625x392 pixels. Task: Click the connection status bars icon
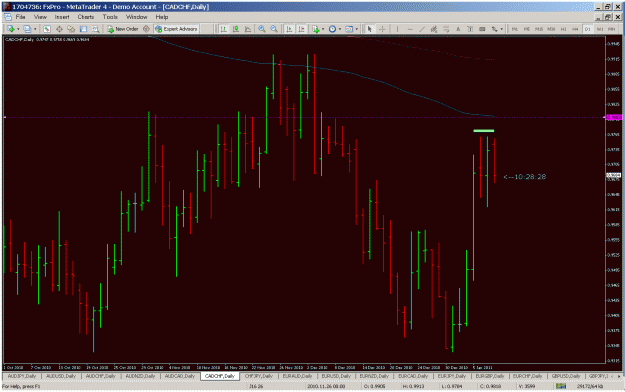561,386
